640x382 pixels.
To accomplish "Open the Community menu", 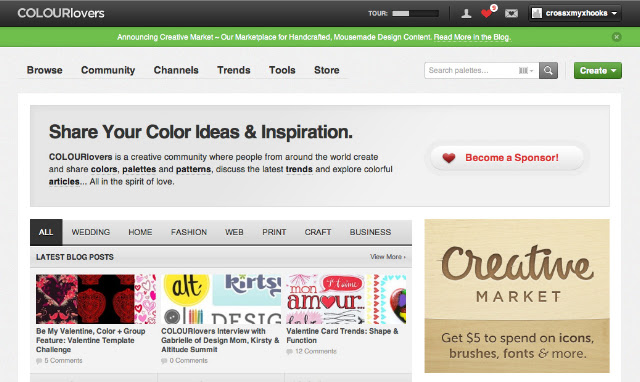I will click(x=108, y=70).
